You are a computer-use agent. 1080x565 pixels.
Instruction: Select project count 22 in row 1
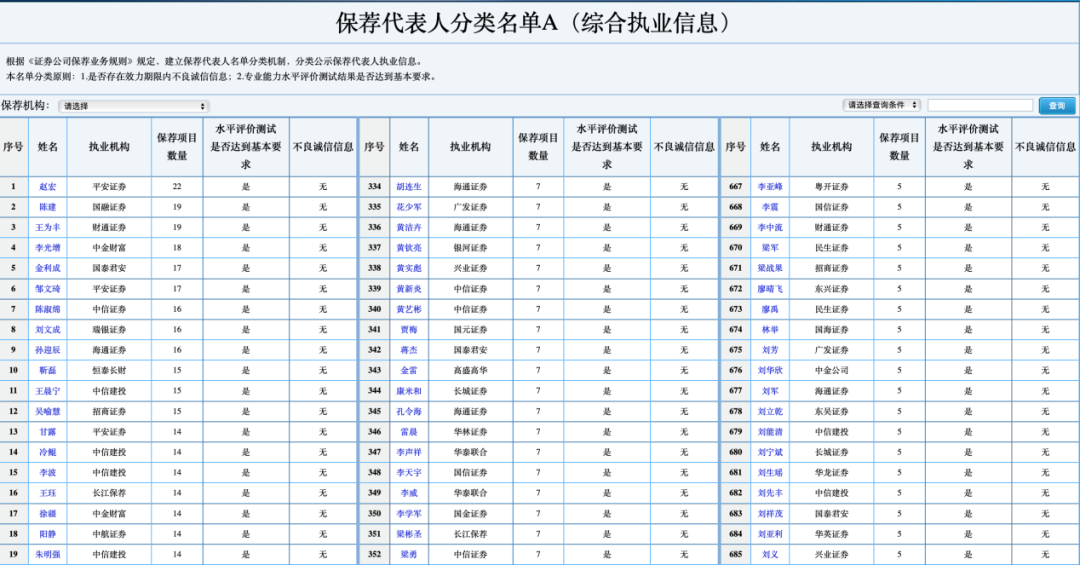(x=177, y=187)
